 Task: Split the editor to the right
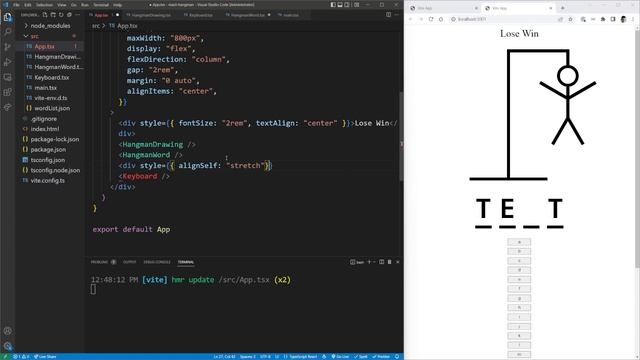[x=389, y=15]
